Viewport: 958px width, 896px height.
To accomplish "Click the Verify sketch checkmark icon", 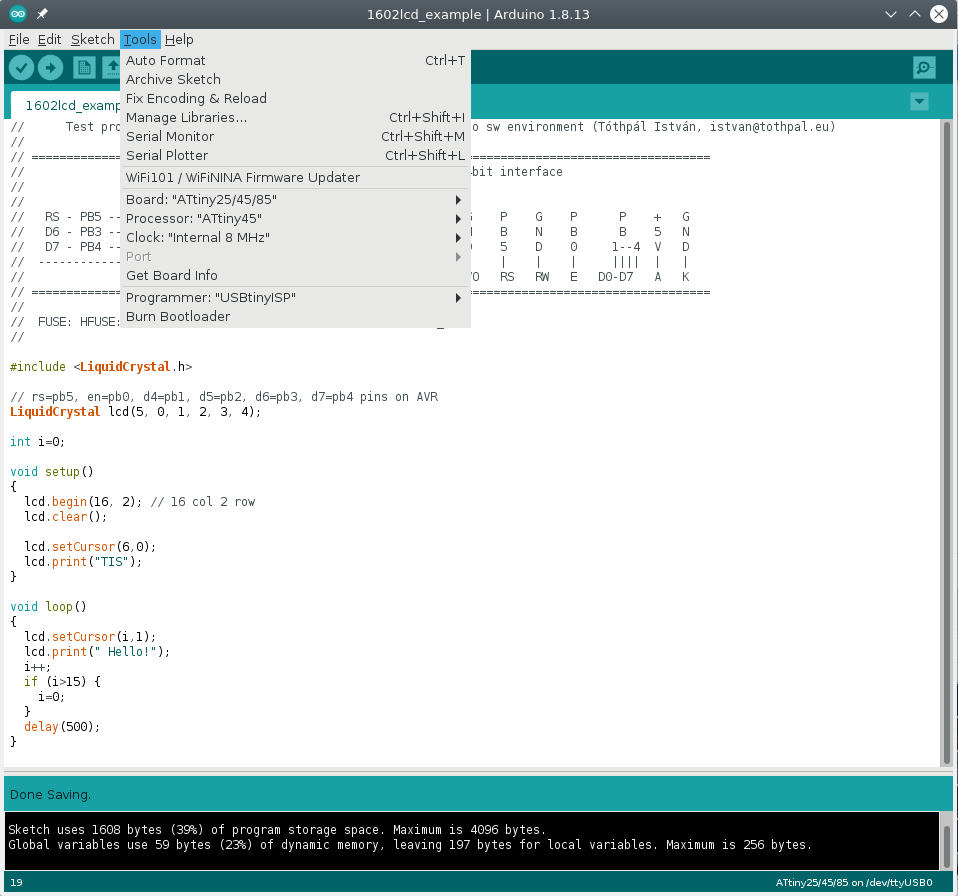I will tap(21, 67).
